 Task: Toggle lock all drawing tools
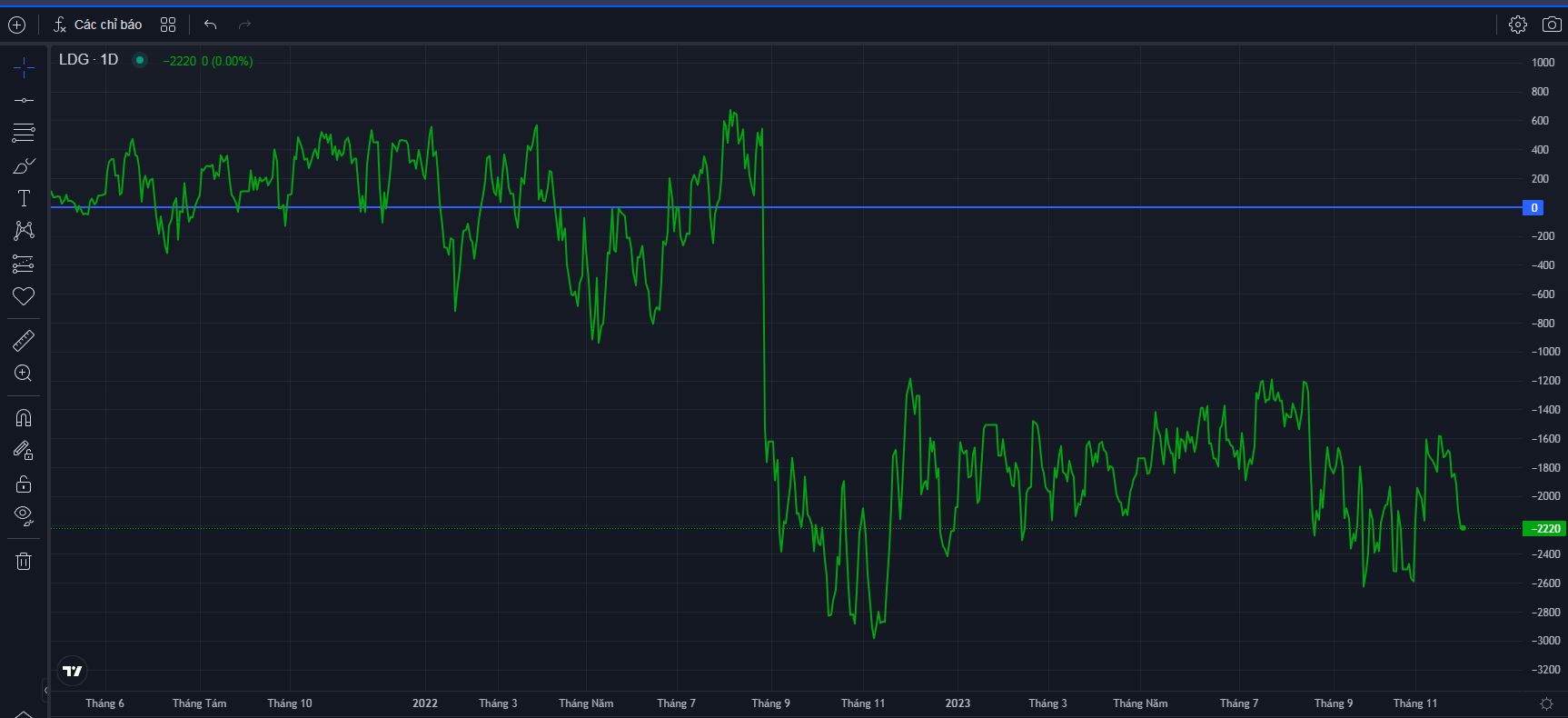[x=24, y=484]
